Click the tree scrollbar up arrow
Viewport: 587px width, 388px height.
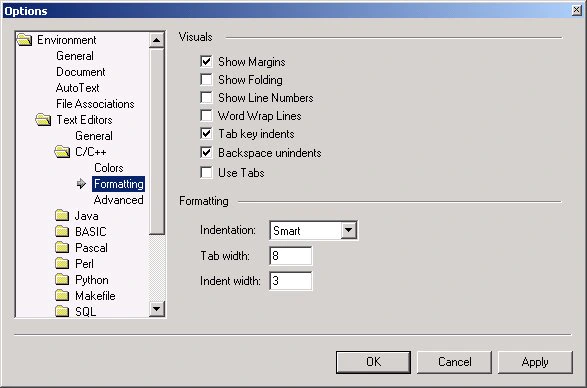(156, 40)
